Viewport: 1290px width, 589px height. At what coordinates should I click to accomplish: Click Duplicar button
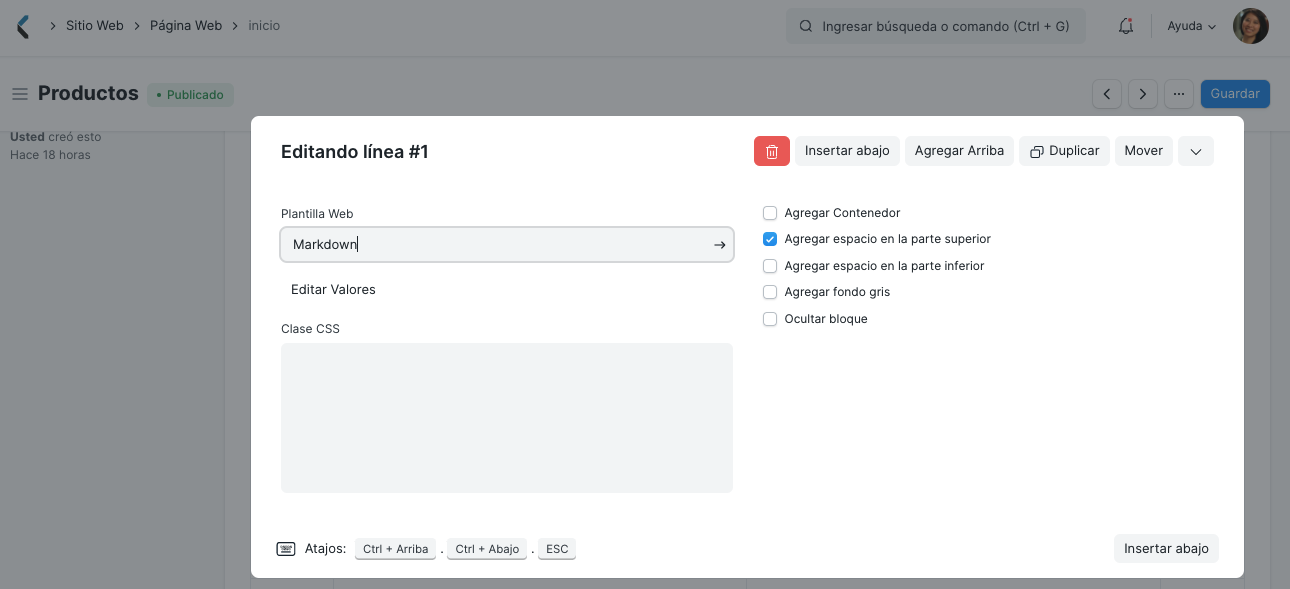click(1064, 151)
